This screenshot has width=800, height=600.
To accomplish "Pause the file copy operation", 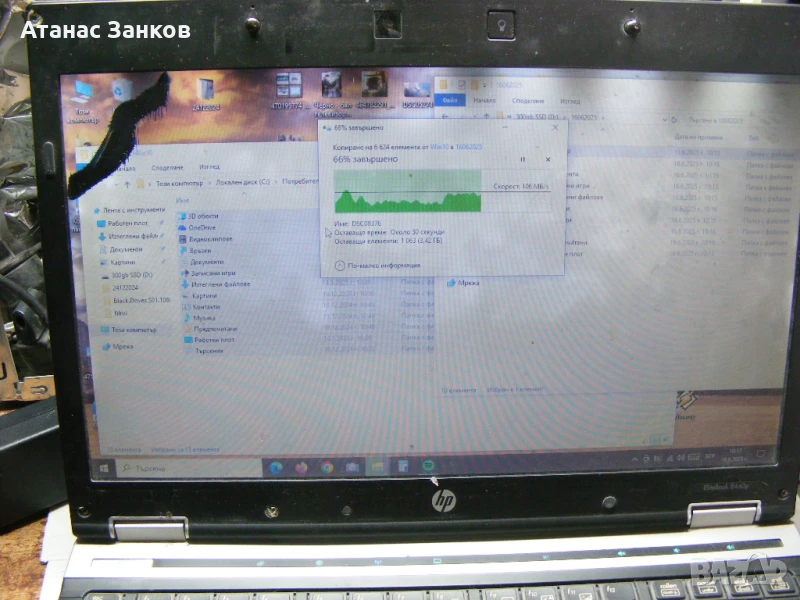I will click(x=524, y=158).
